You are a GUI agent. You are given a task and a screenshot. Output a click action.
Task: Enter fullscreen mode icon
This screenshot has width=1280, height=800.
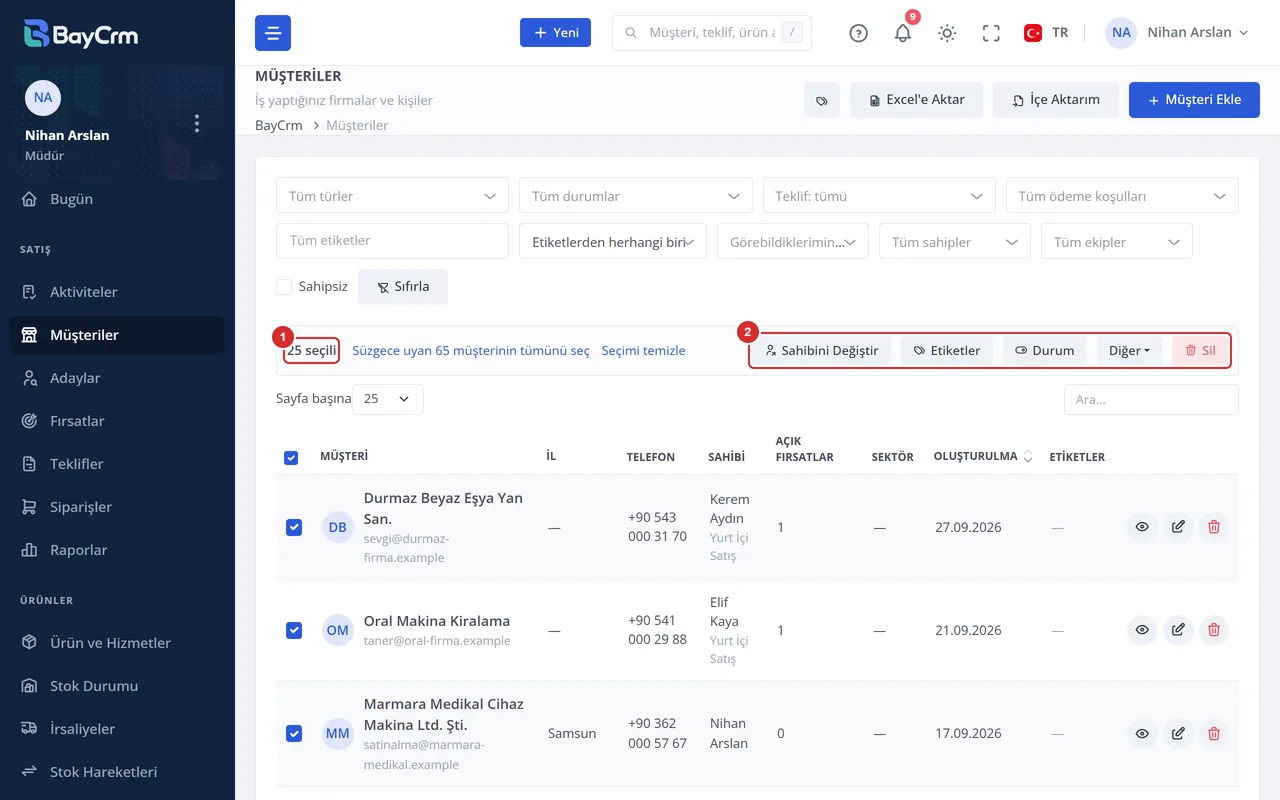pyautogui.click(x=991, y=33)
